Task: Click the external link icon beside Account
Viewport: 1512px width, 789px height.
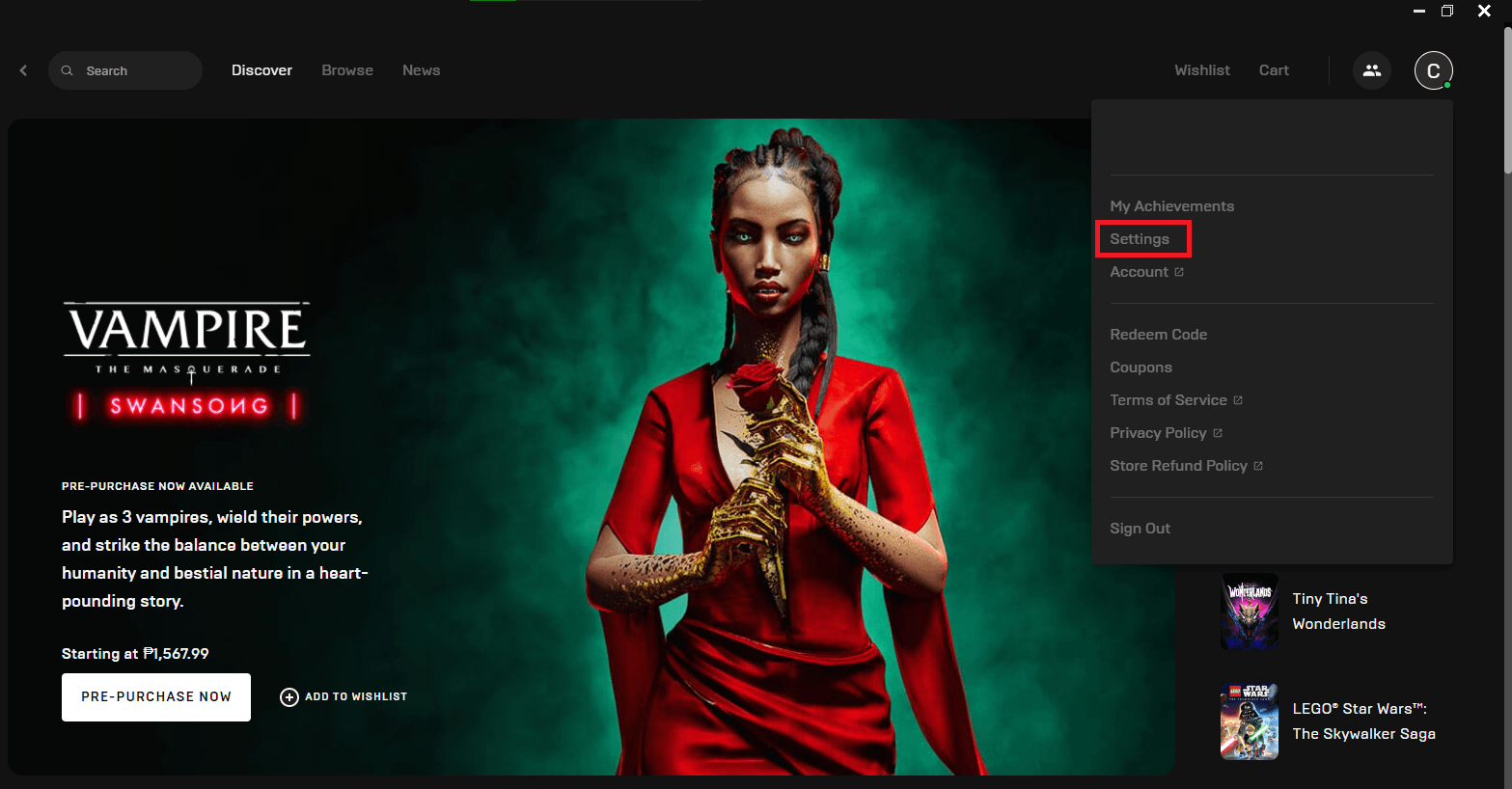Action: [1179, 272]
